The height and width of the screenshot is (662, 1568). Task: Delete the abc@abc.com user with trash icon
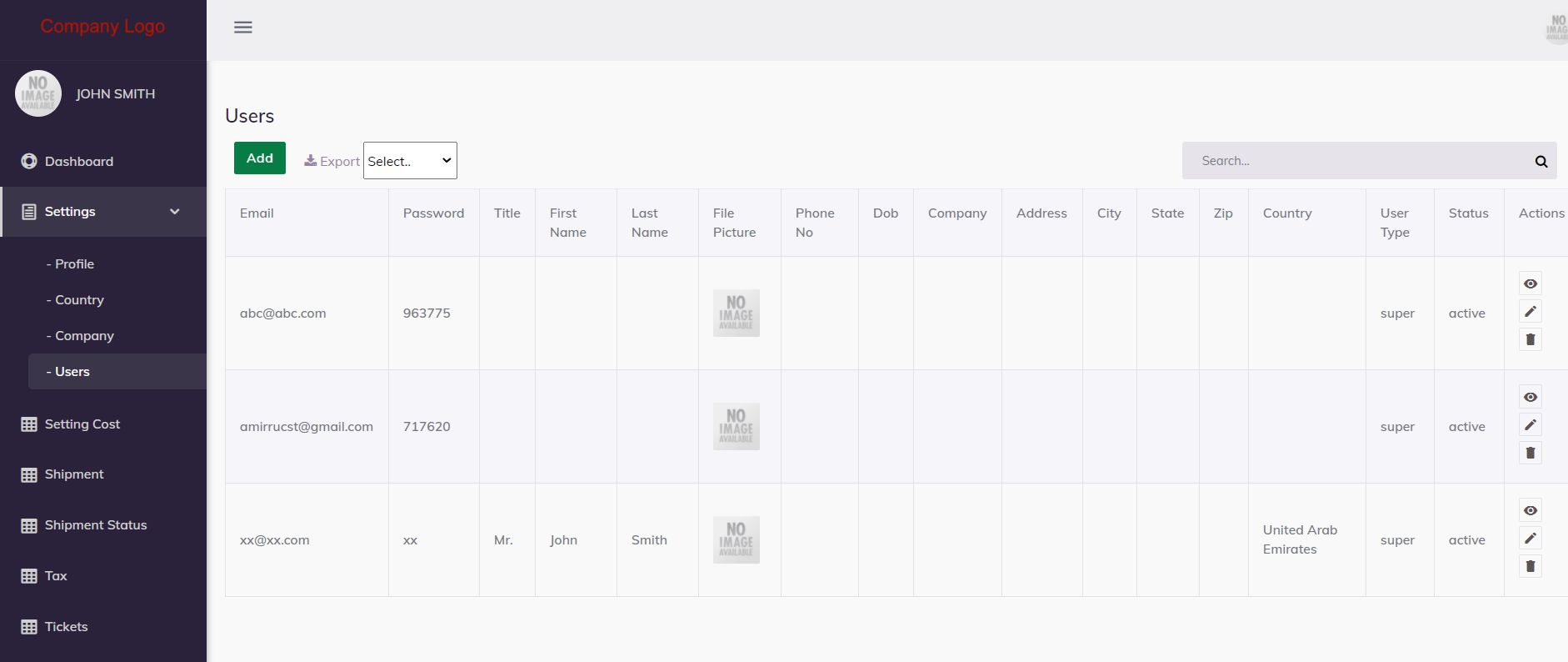pyautogui.click(x=1530, y=339)
